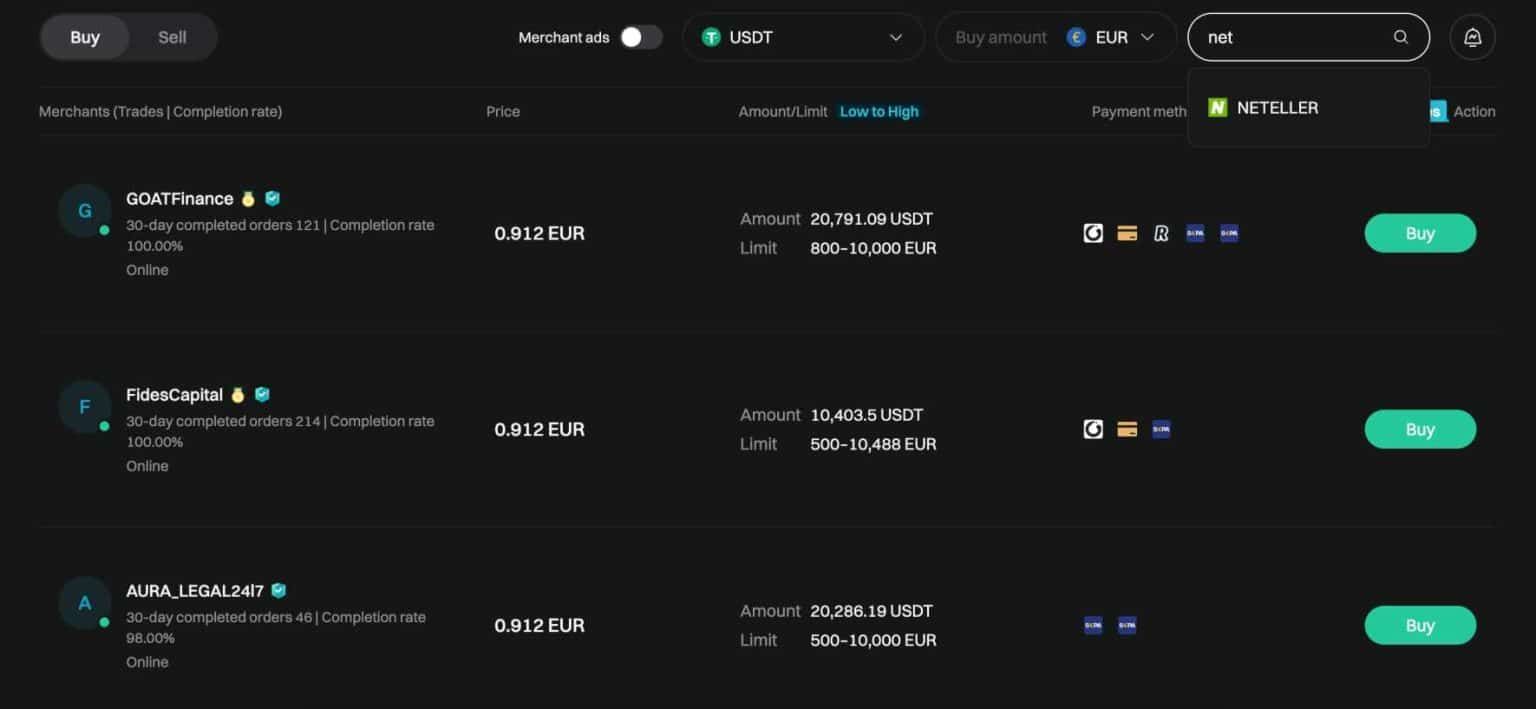Click the notification bell icon
The width and height of the screenshot is (1536, 709).
click(1472, 37)
